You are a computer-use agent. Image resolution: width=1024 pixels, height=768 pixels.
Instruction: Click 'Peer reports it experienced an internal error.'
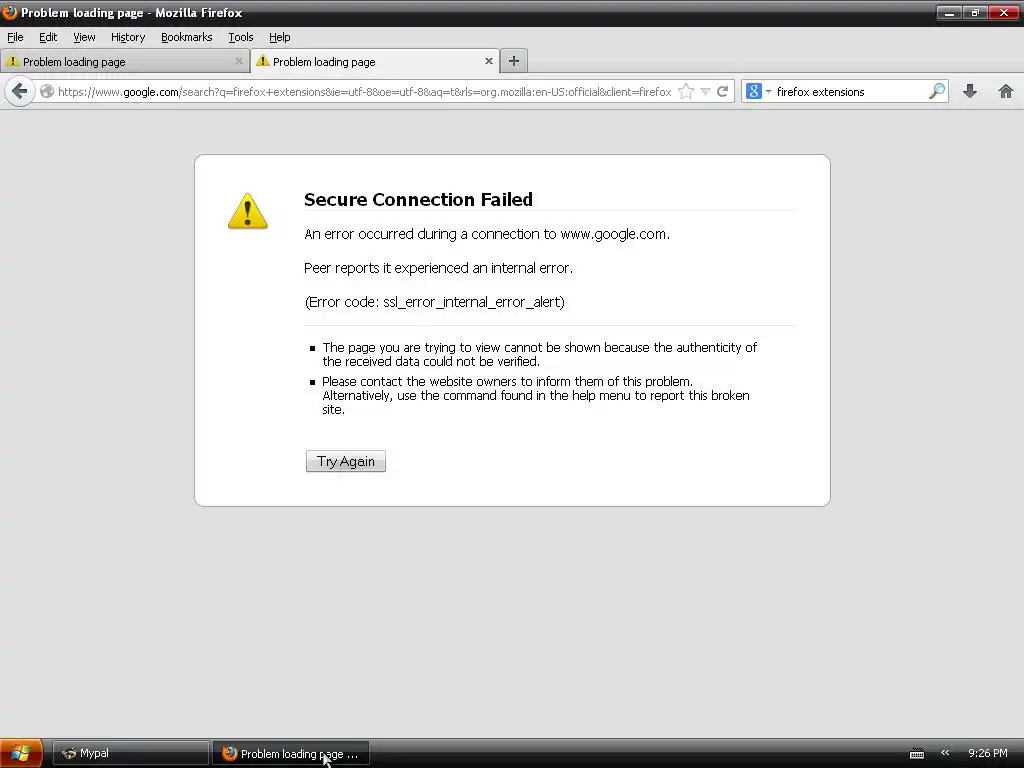[438, 268]
